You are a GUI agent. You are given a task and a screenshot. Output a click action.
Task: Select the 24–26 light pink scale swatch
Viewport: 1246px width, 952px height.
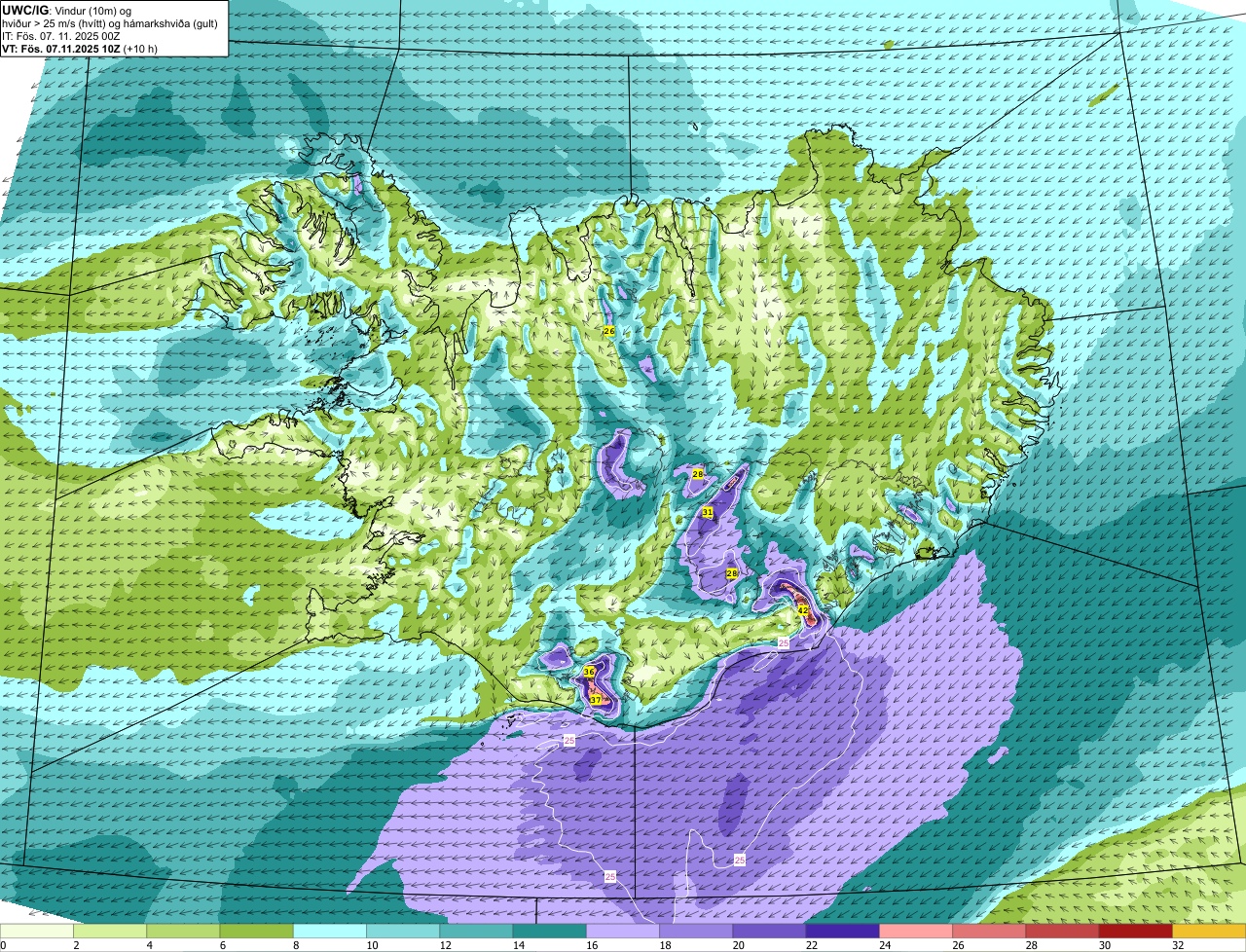click(916, 931)
